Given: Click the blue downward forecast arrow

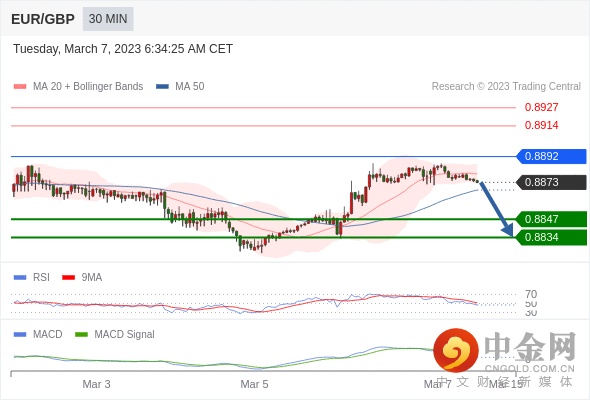Looking at the screenshot, I should click(x=497, y=209).
